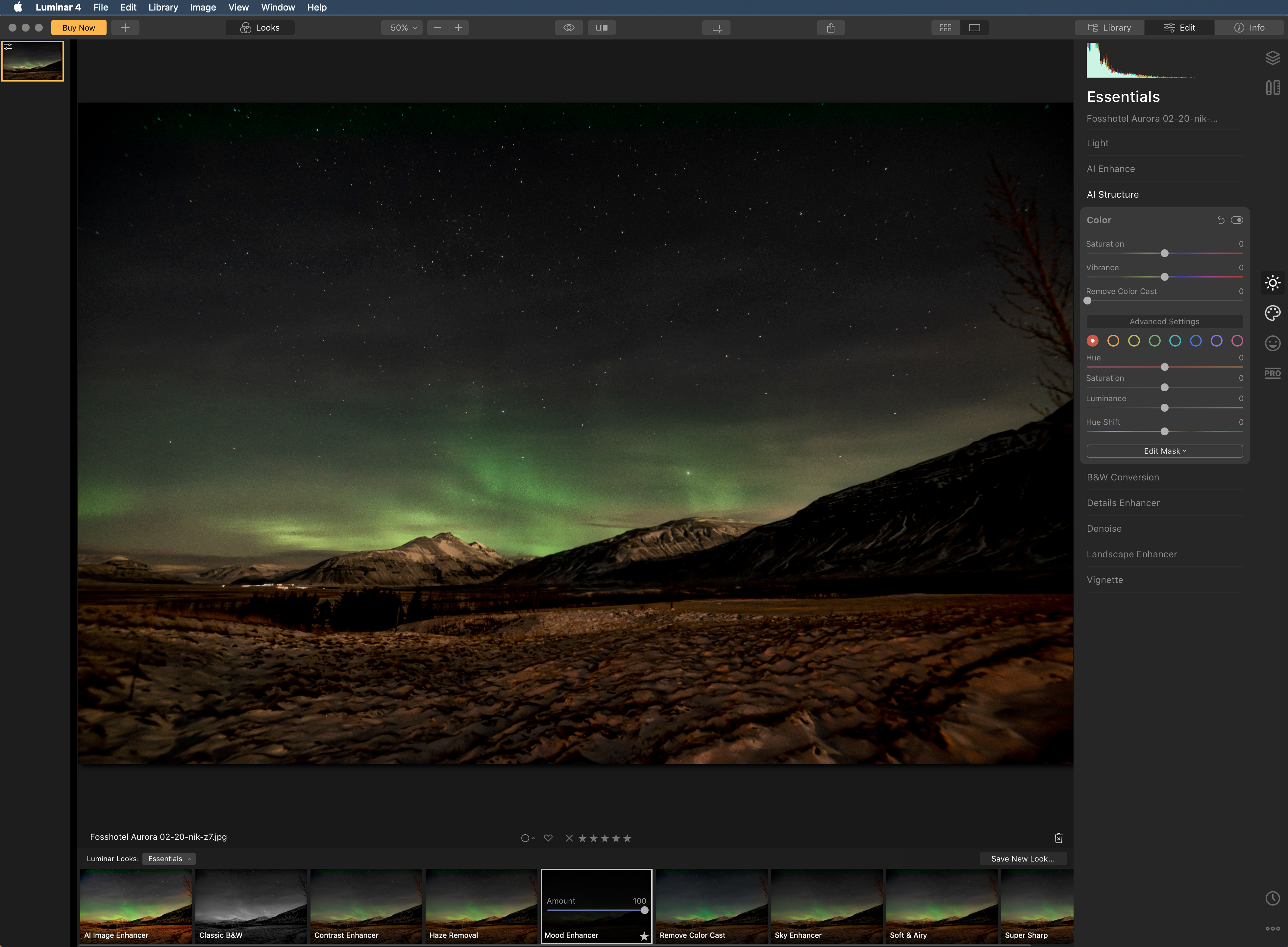Open the Essentials Luminar Looks dropdown
Screen dimensions: 1288x947
coord(169,859)
